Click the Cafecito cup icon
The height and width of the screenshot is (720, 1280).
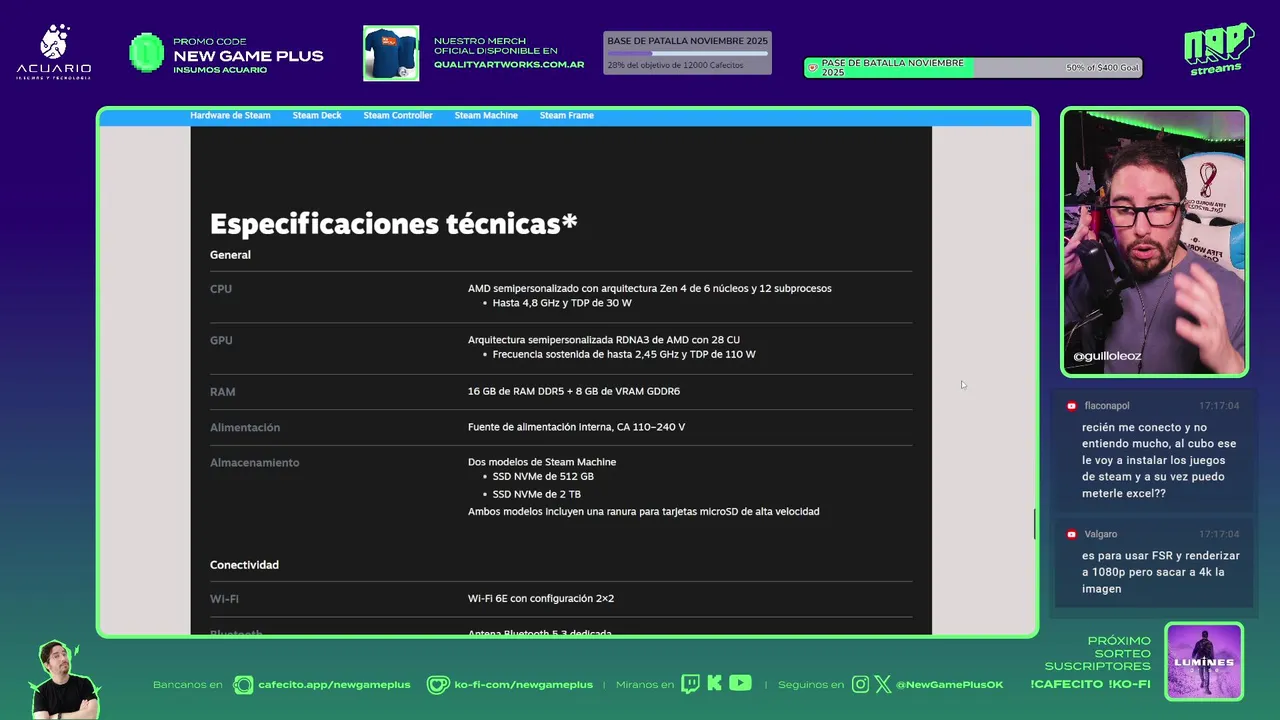coord(243,685)
